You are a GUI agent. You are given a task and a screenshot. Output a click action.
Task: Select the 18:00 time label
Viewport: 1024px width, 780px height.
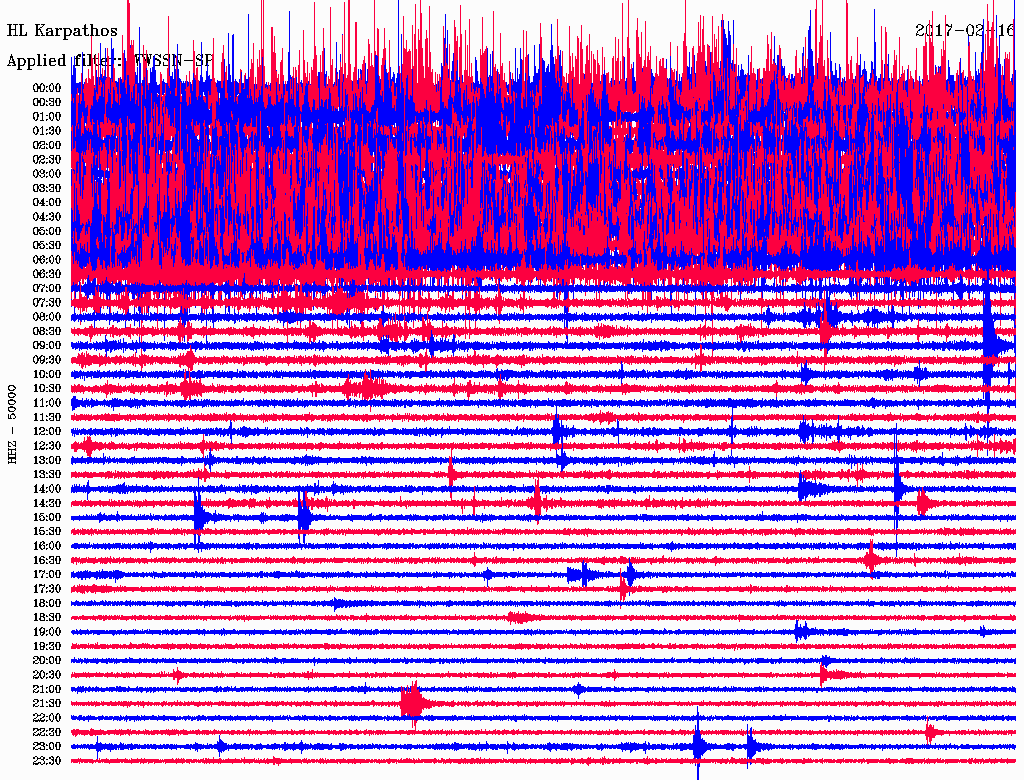coord(47,603)
